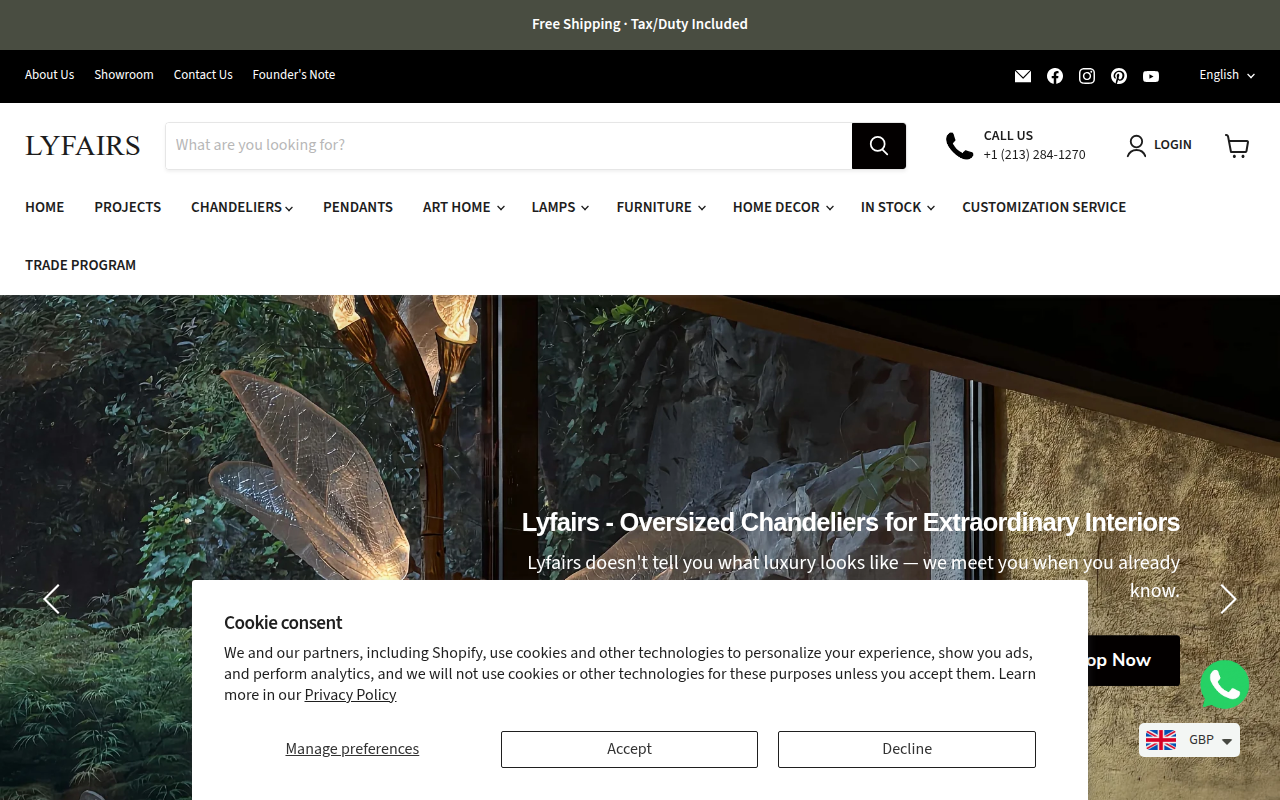Expand the HOME DECOR menu
This screenshot has width=1280, height=800.
pos(783,207)
